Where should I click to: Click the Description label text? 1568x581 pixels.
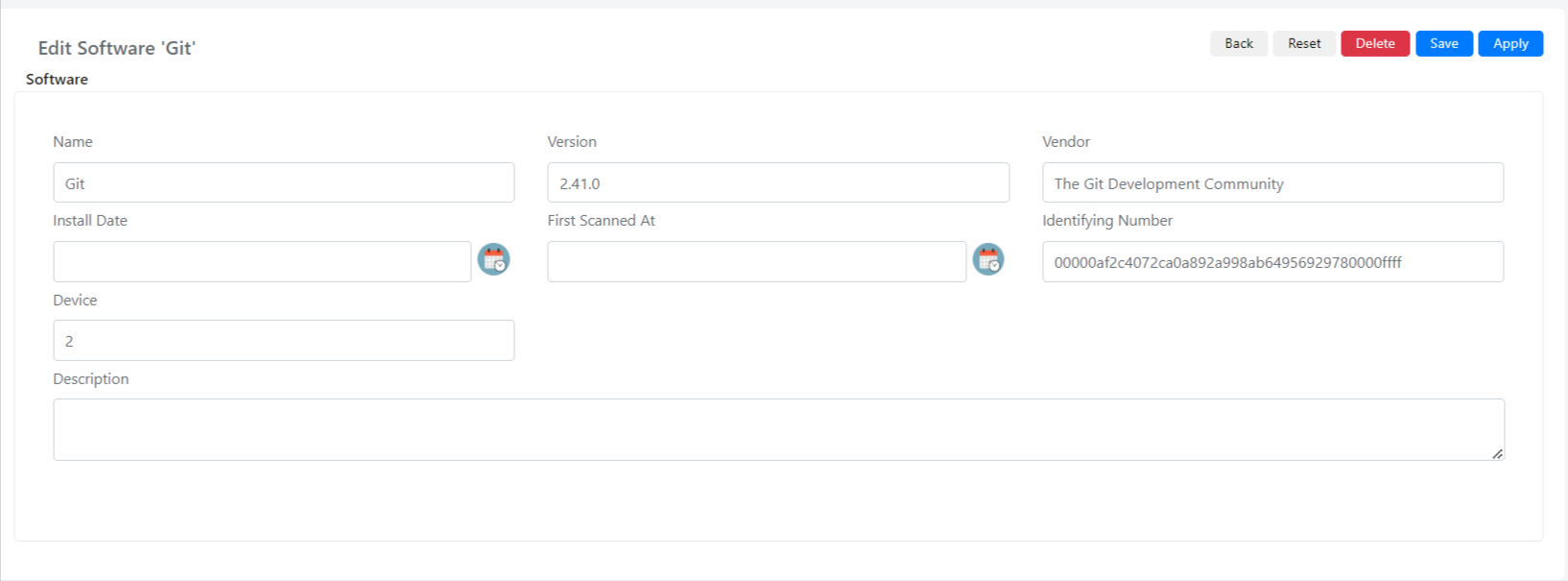pyautogui.click(x=91, y=378)
